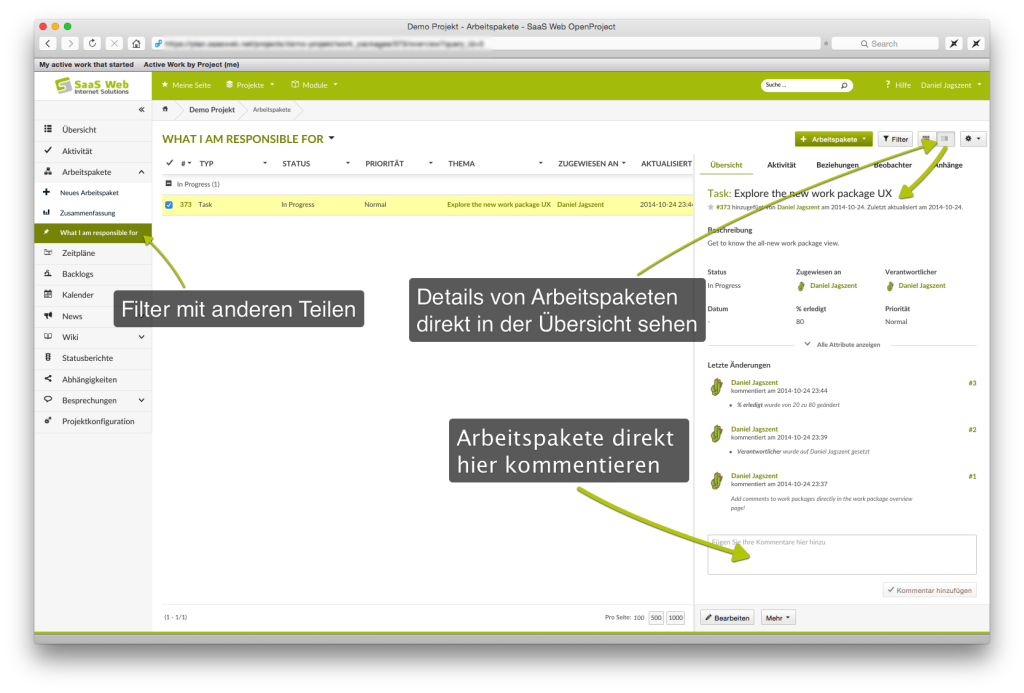Switch to Beziehungen details tab

(837, 165)
